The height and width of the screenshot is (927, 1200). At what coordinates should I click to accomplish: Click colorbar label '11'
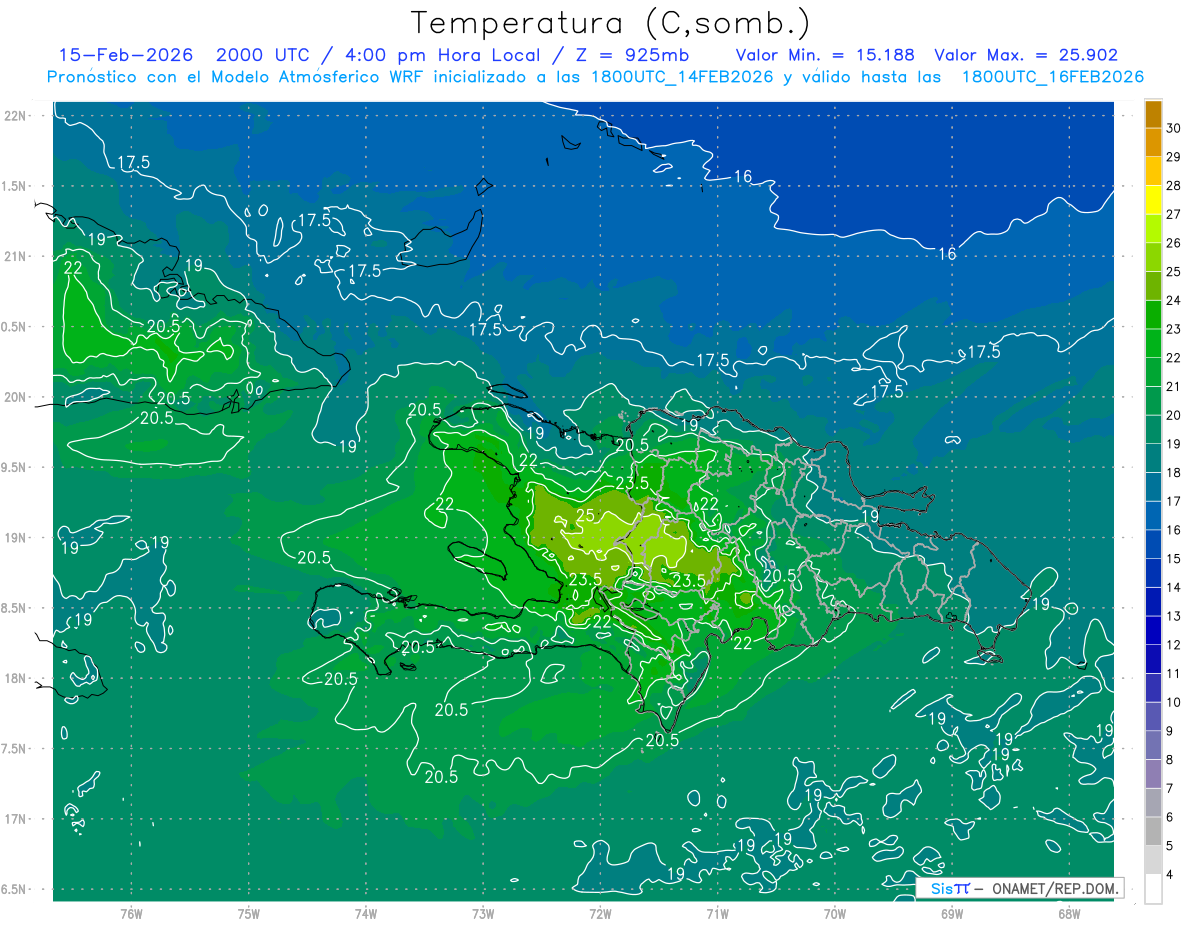1173,673
